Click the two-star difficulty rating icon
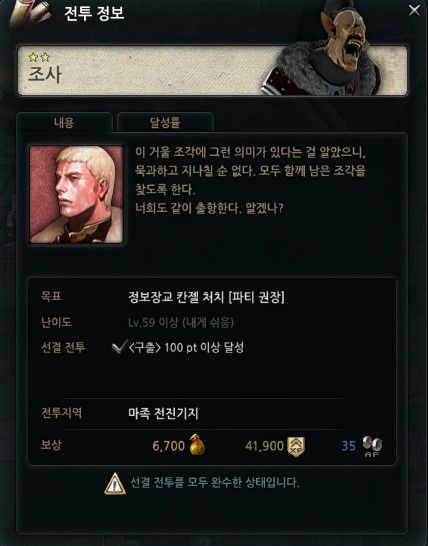428x546 pixels. (x=39, y=57)
